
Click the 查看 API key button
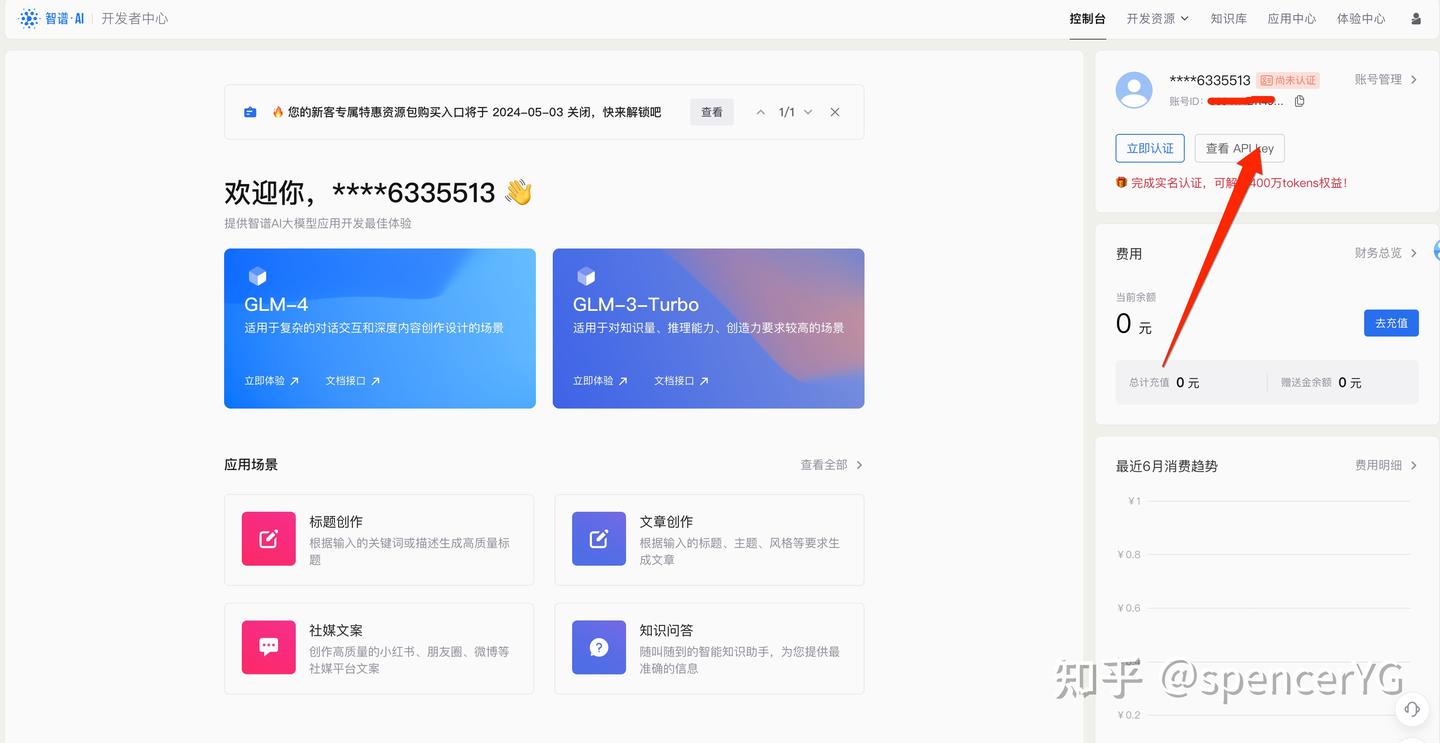tap(1239, 147)
